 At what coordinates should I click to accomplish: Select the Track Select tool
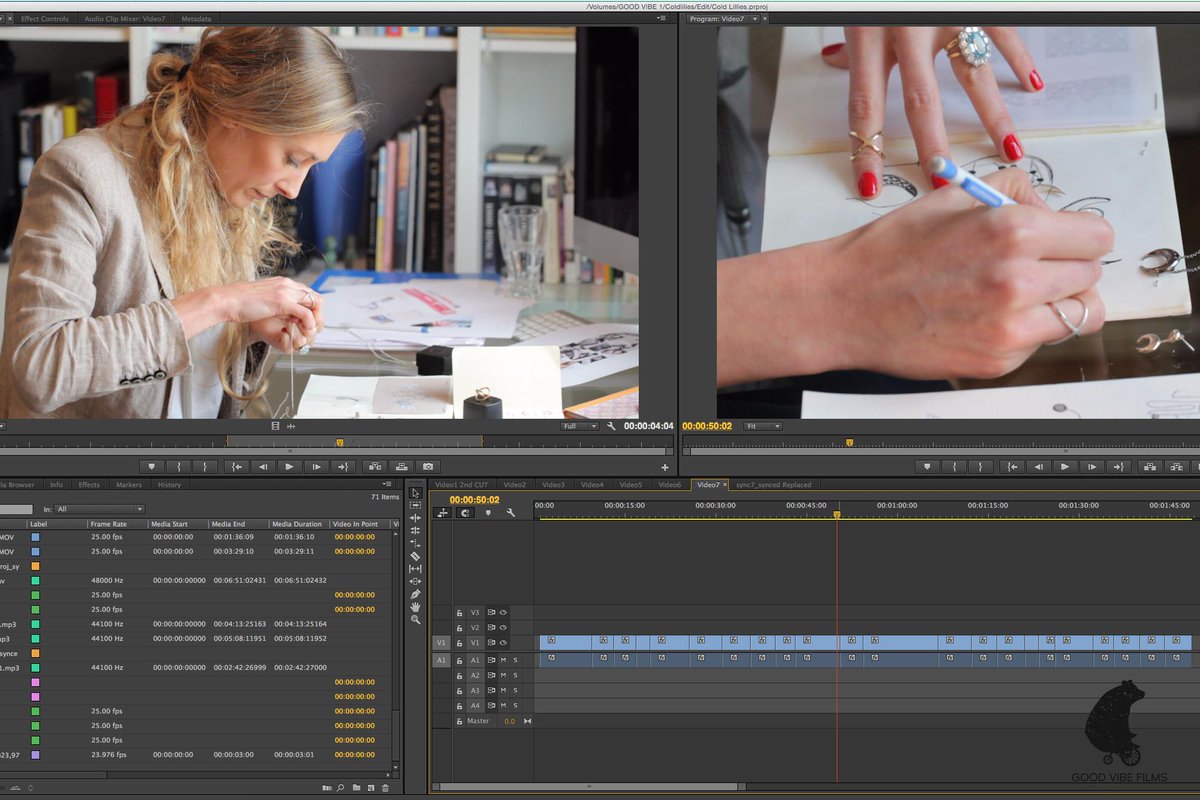415,505
